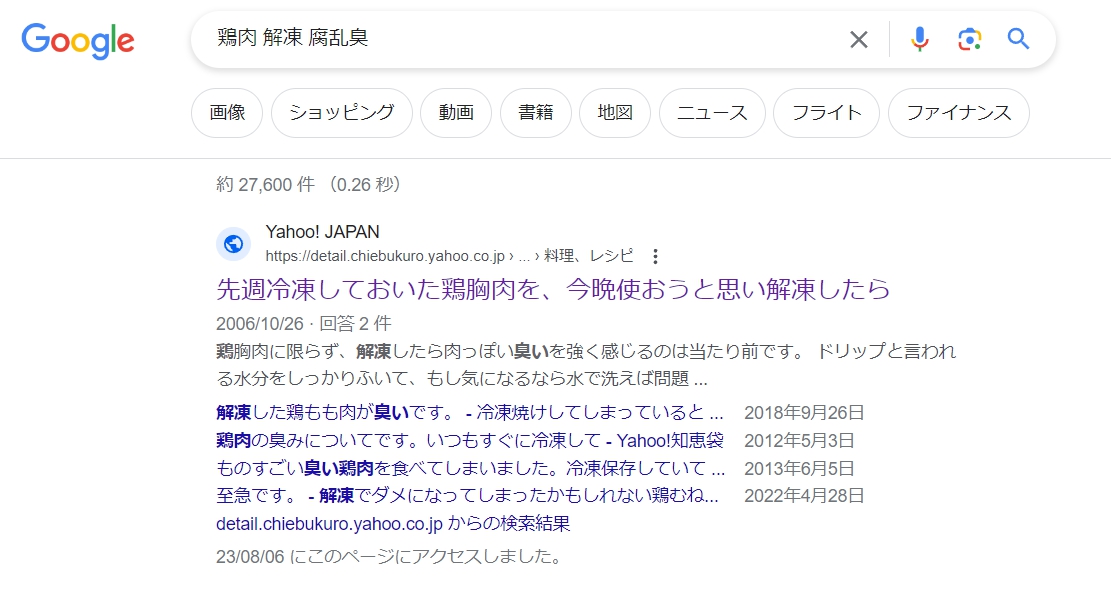Click the date 2013年6月5日
Screen dimensions: 1111x598
coord(799,468)
